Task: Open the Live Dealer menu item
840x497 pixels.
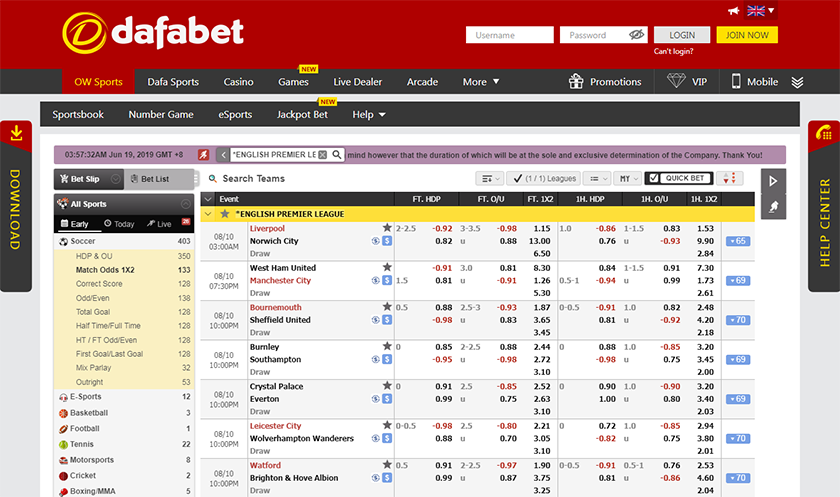Action: (357, 82)
